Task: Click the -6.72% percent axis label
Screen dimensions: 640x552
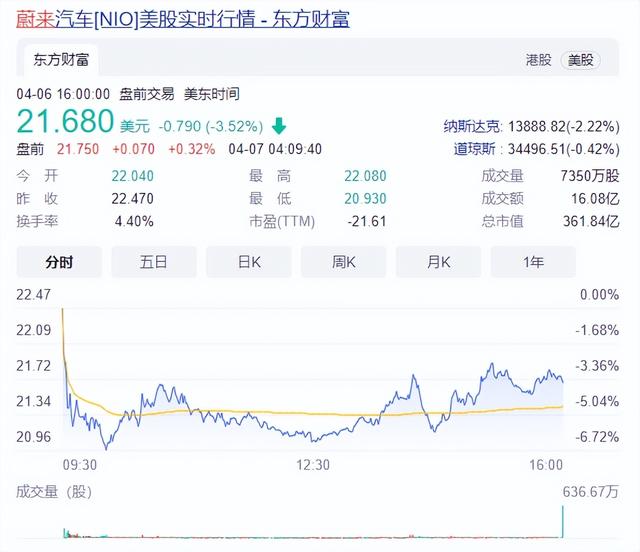Action: click(x=598, y=437)
